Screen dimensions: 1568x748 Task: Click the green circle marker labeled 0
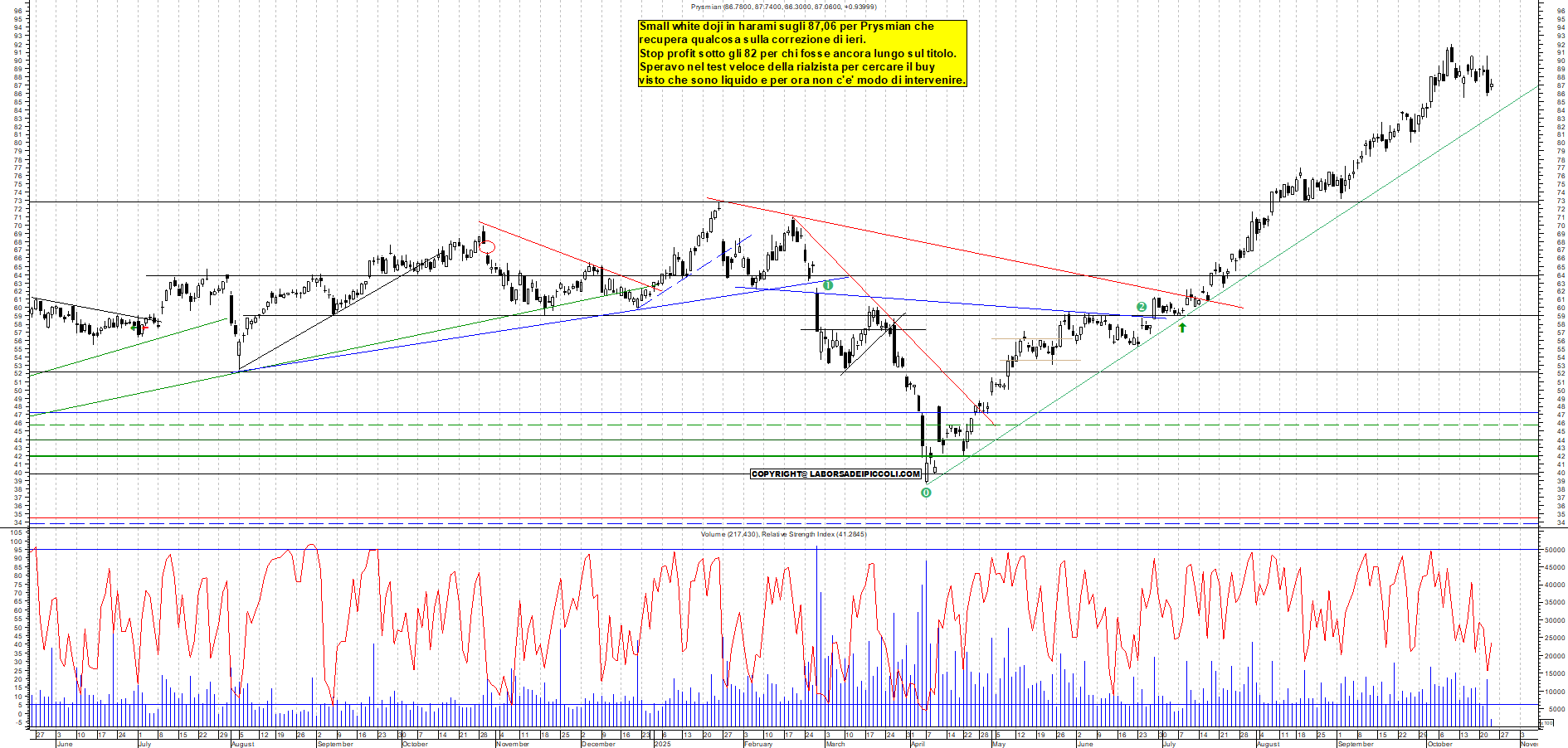pos(926,493)
